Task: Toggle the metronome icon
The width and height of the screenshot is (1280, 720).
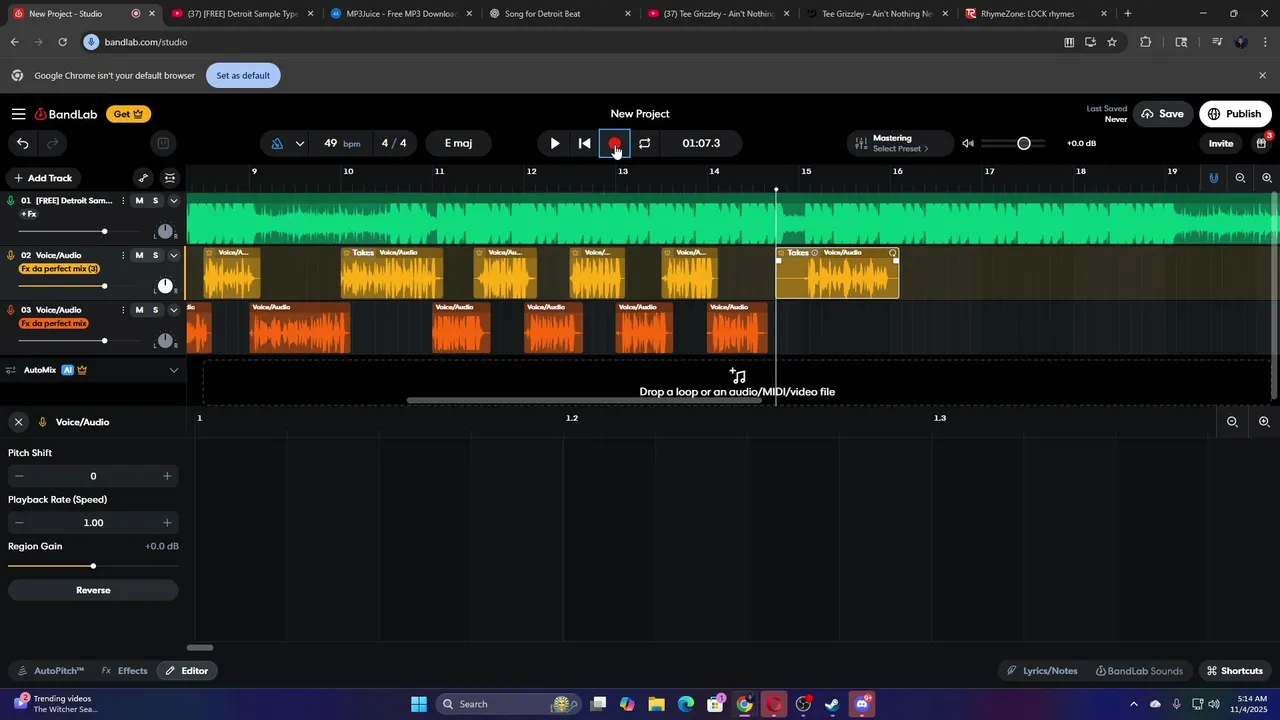Action: point(277,143)
